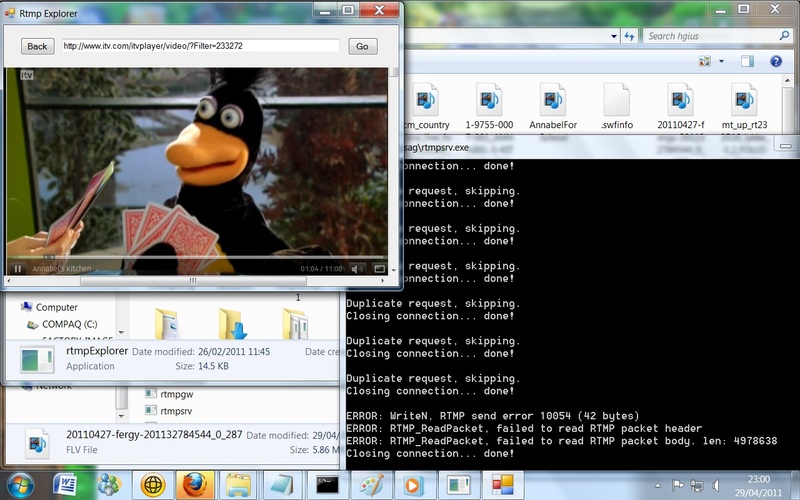Click the right arrow of horizontal scrollbar
Screen dimensions: 800x500
(x=384, y=281)
